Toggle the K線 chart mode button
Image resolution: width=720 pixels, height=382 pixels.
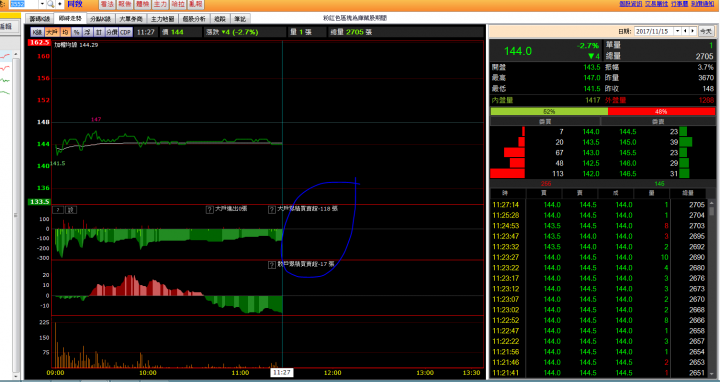[37, 32]
